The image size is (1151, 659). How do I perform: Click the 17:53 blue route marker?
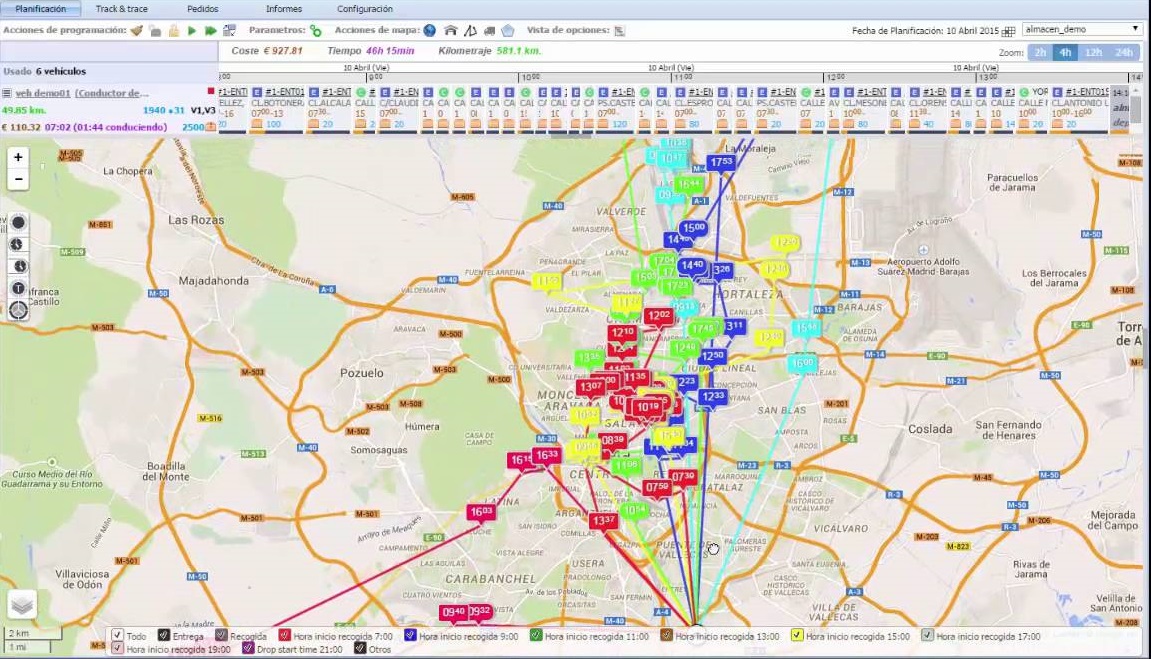coord(720,162)
